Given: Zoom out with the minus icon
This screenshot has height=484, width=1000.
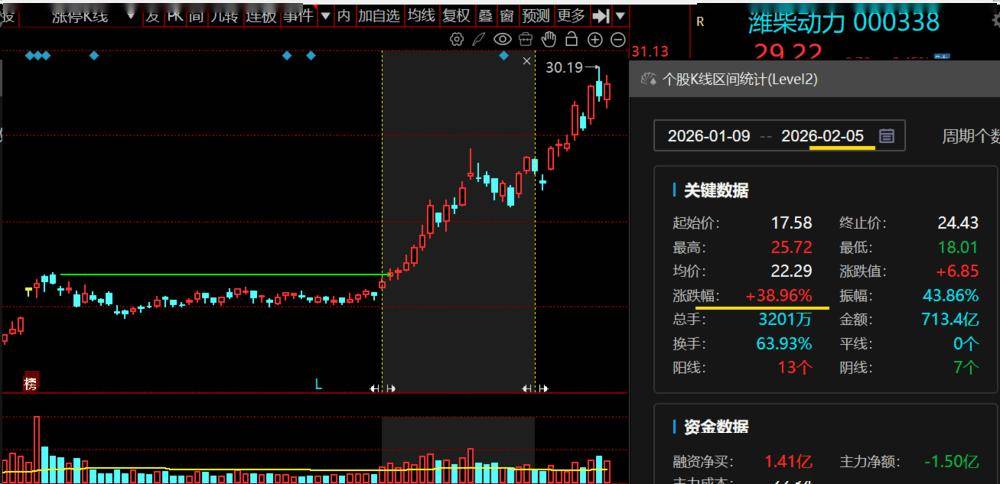Looking at the screenshot, I should point(618,40).
